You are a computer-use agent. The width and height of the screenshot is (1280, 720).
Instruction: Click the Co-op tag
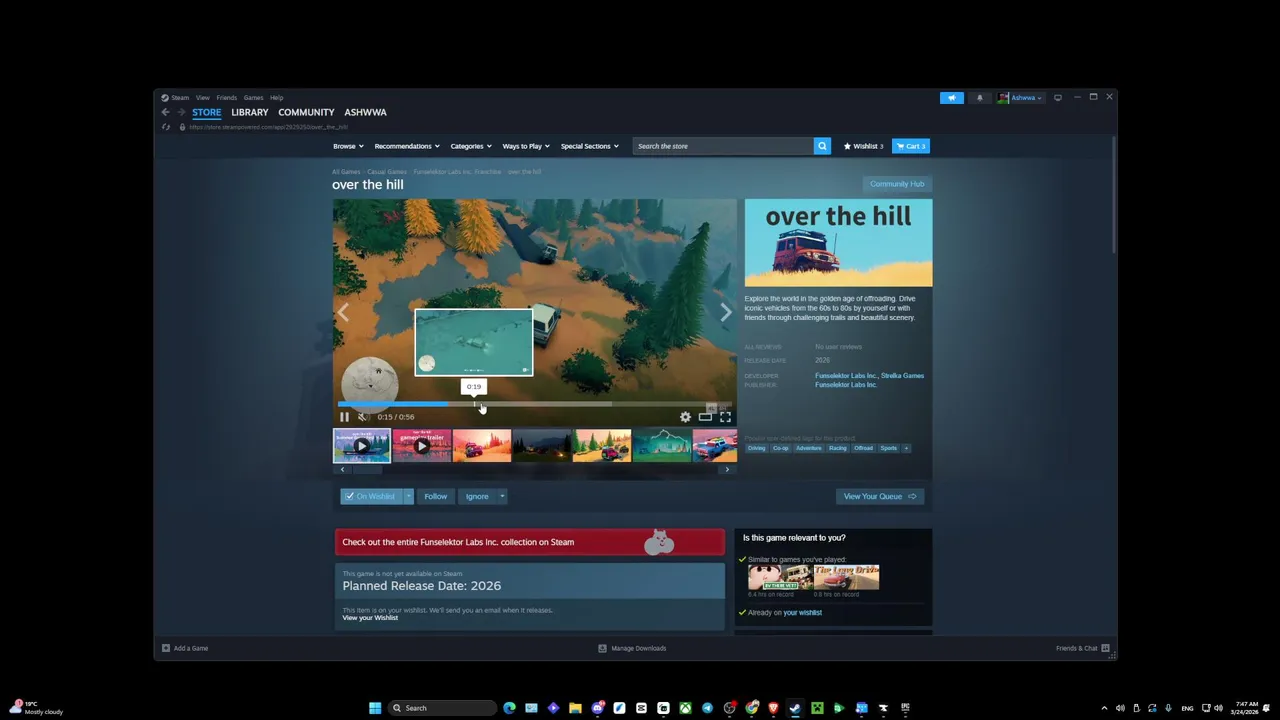pos(780,448)
